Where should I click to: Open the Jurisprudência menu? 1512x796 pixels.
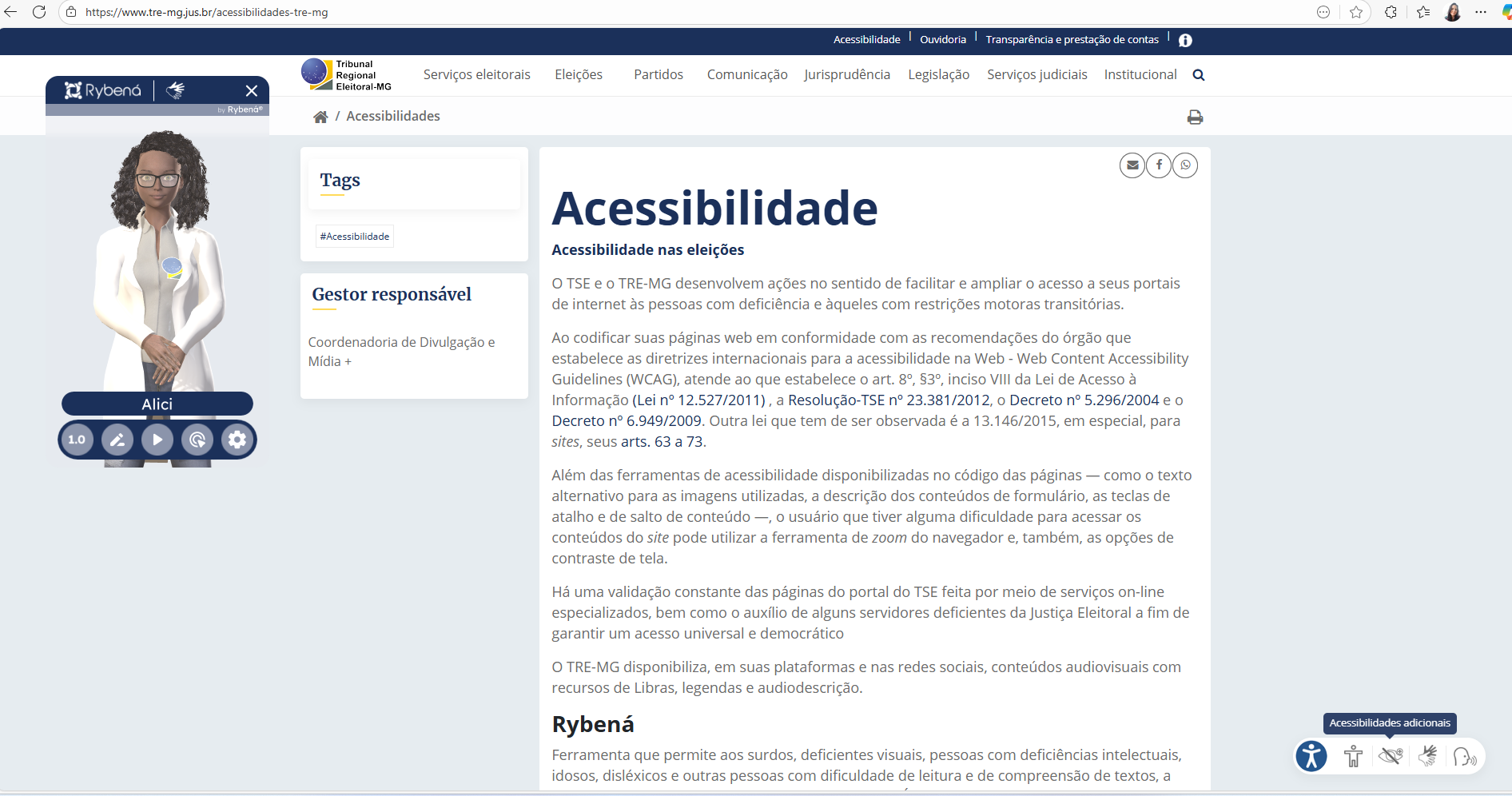click(x=846, y=75)
